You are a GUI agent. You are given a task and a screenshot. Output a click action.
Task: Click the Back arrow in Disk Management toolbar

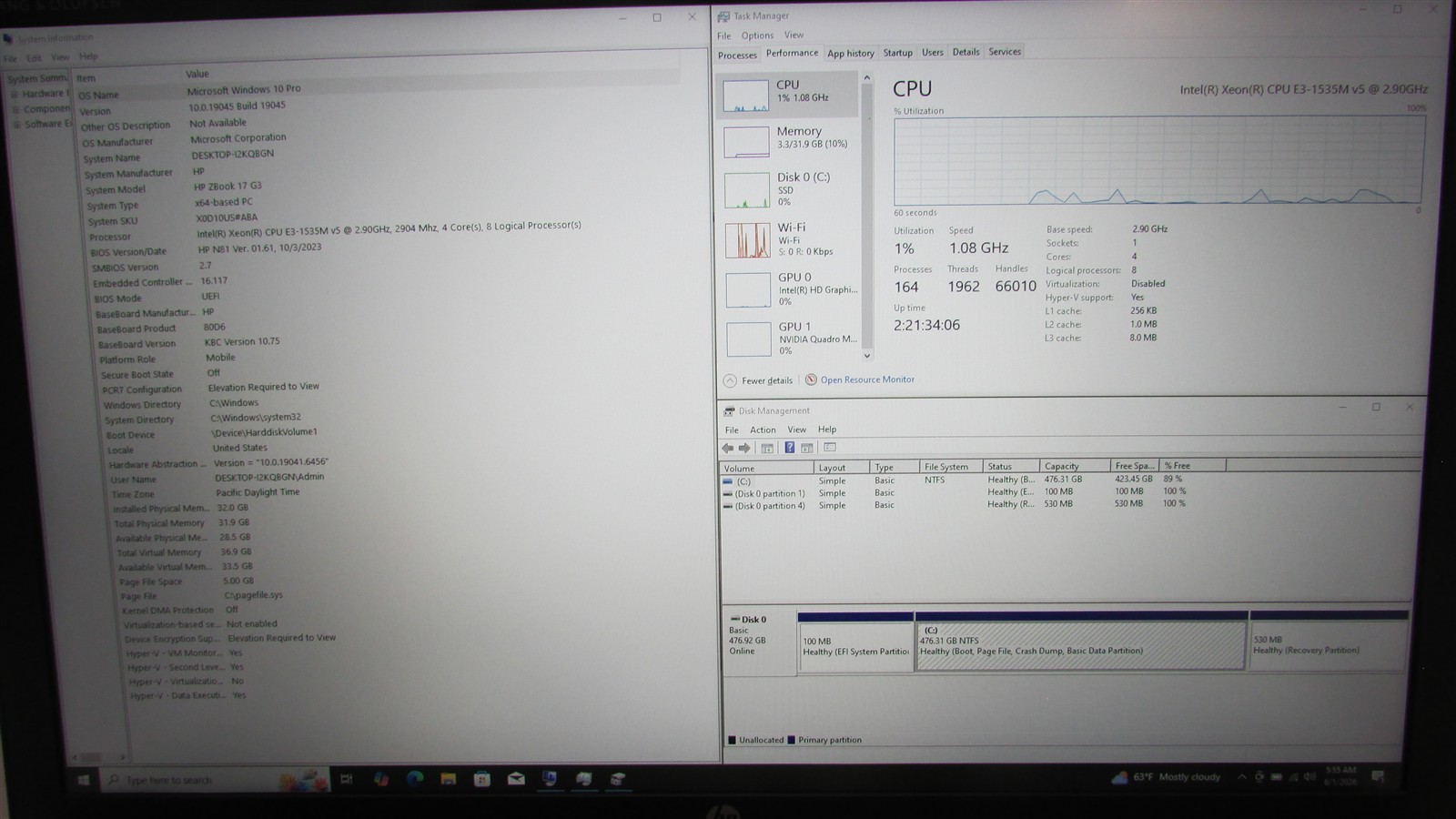pyautogui.click(x=728, y=448)
